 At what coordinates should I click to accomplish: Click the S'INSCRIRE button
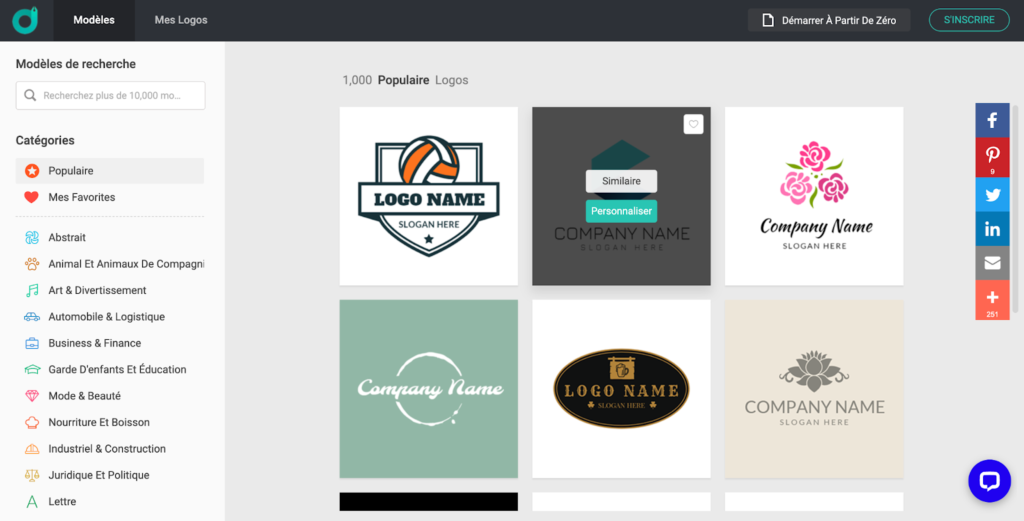969,20
